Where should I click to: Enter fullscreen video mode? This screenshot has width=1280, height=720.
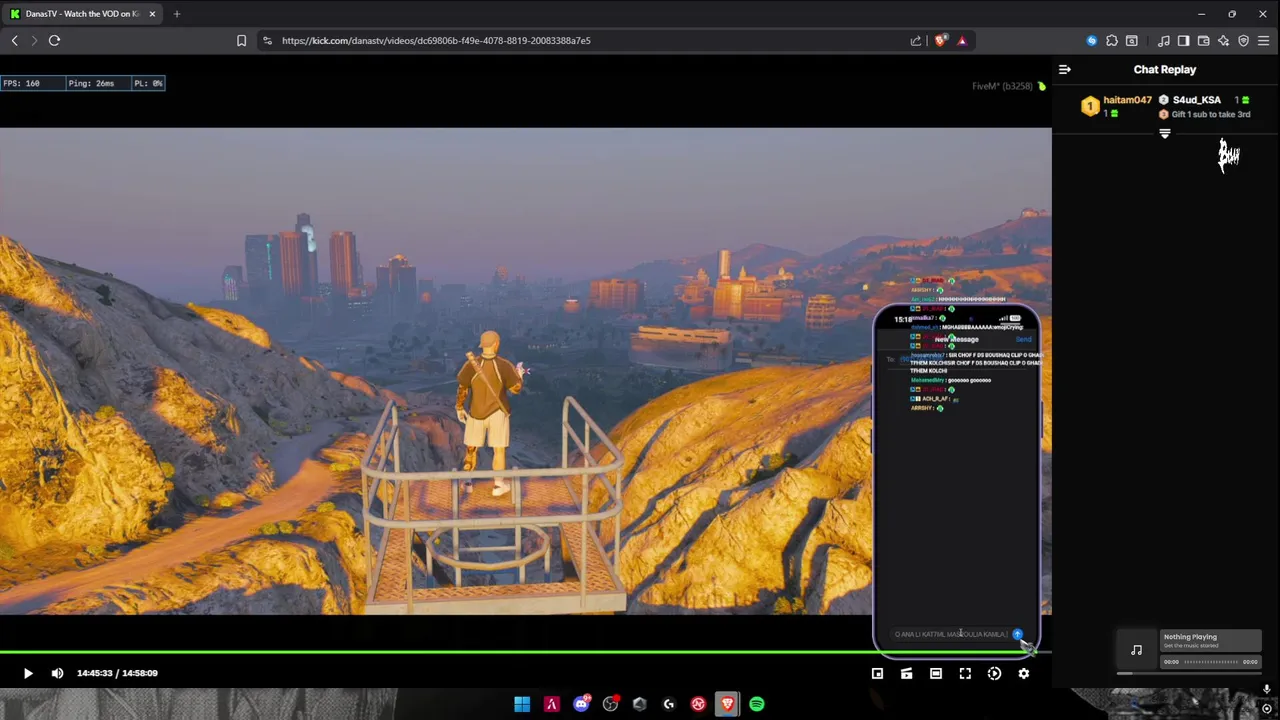point(965,673)
